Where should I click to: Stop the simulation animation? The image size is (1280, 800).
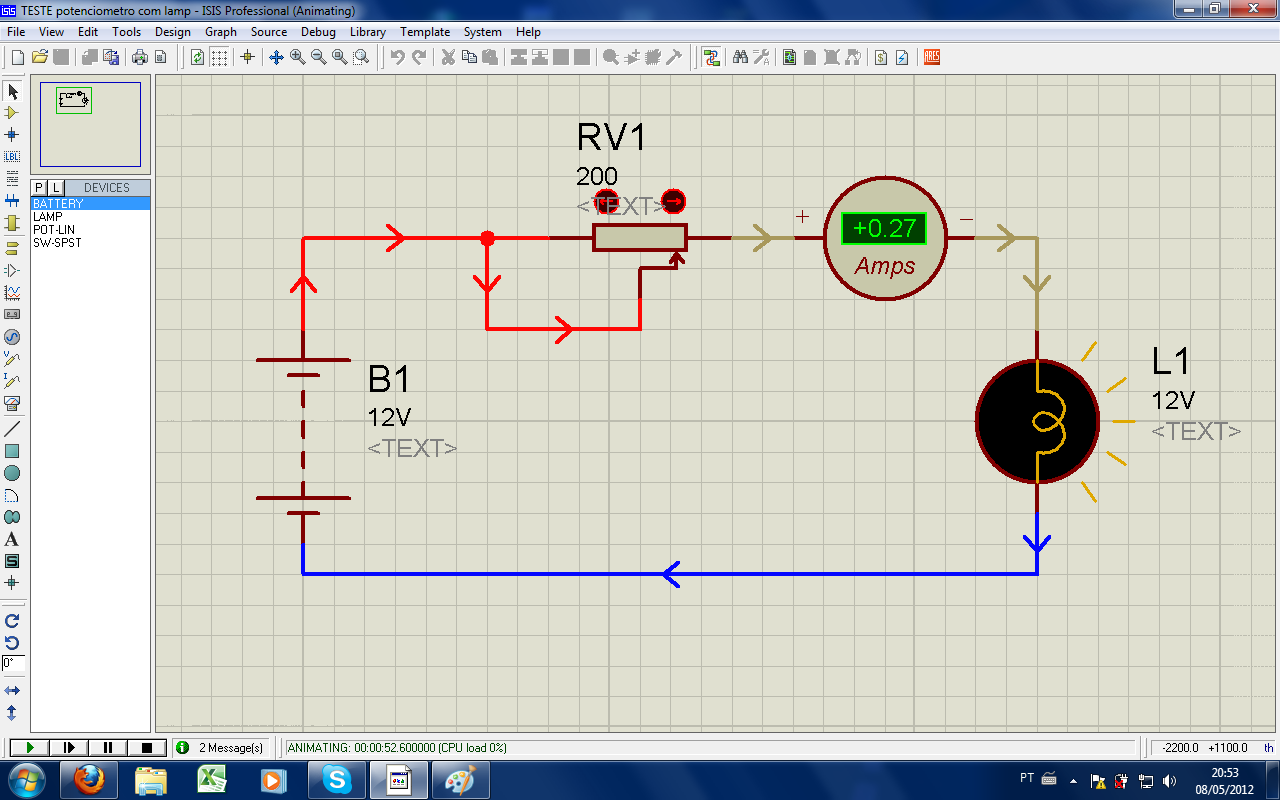[147, 748]
